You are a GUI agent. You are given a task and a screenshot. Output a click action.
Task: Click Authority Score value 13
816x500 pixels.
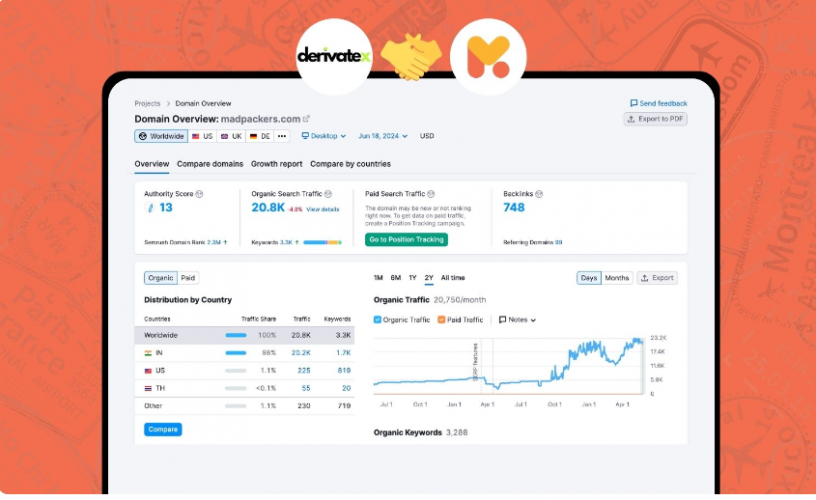point(166,208)
